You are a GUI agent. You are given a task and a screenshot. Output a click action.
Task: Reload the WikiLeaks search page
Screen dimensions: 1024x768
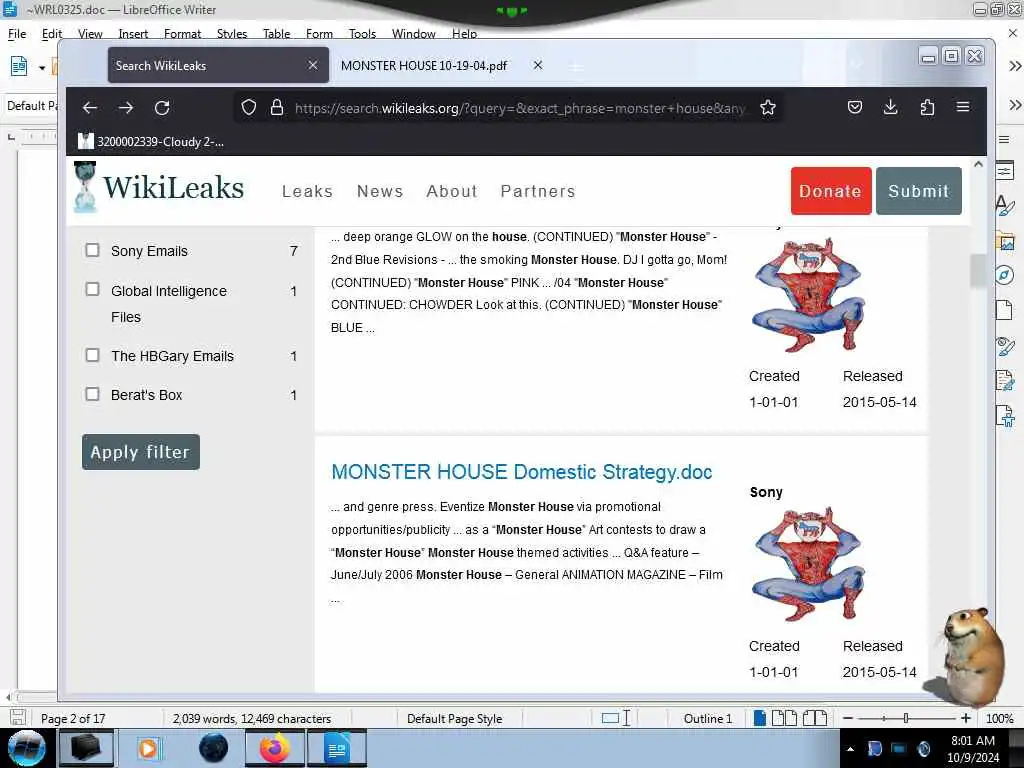[x=162, y=108]
